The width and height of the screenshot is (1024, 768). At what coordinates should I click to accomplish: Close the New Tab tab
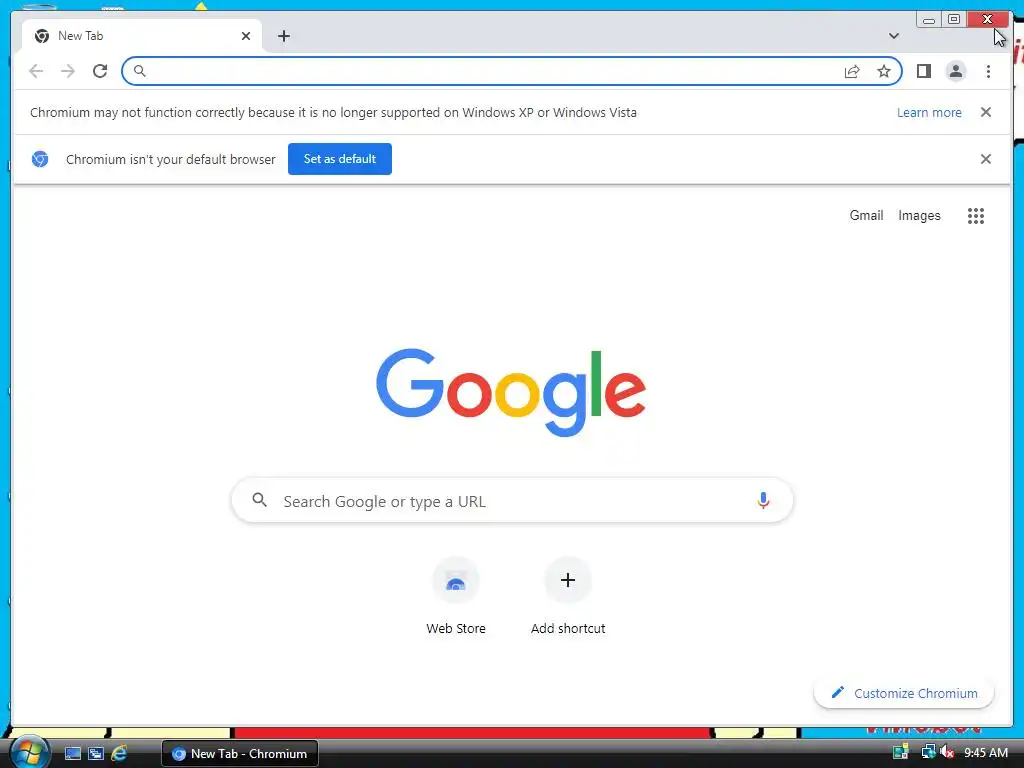[246, 36]
